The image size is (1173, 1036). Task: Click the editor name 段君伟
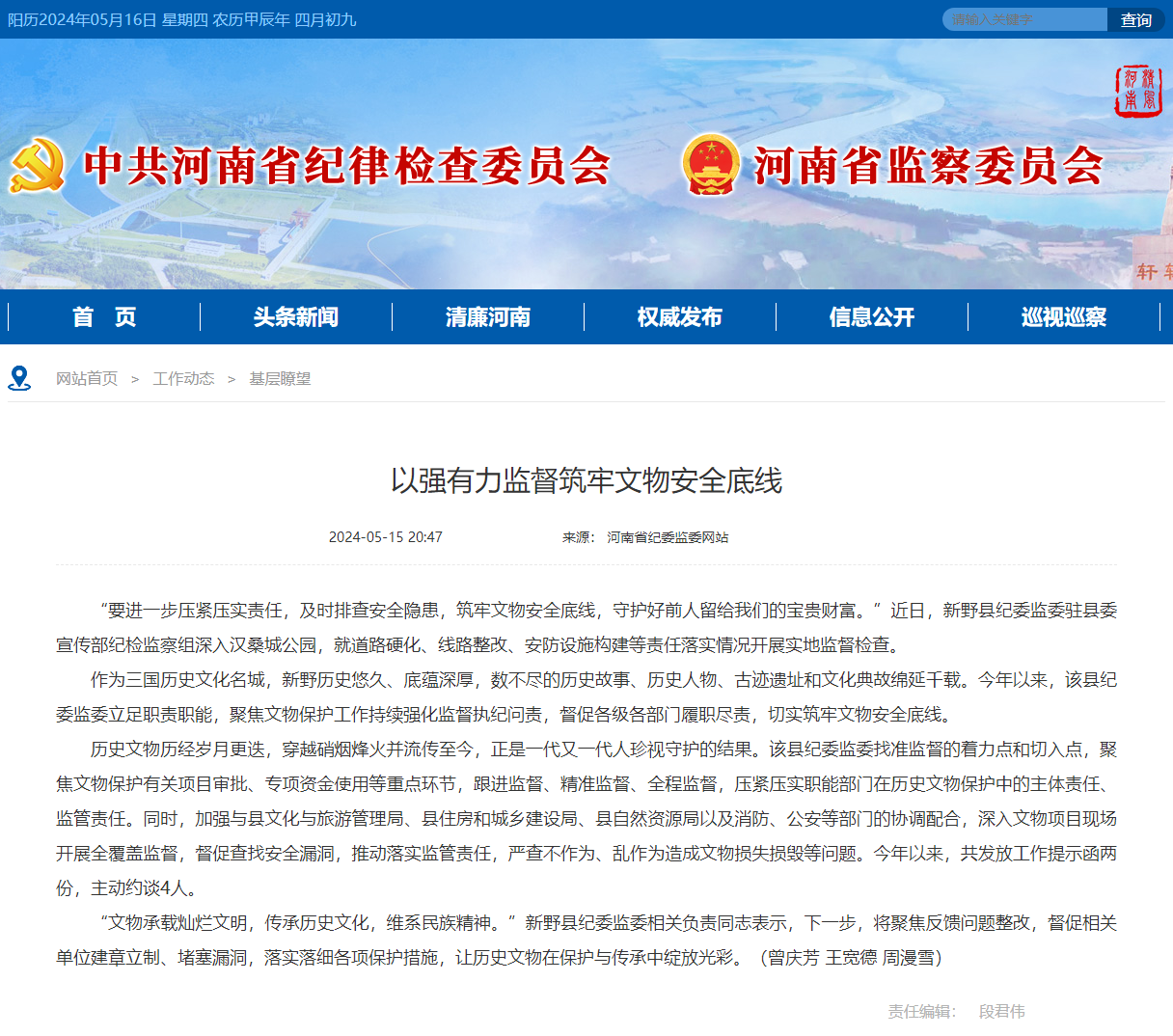[x=1001, y=1011]
